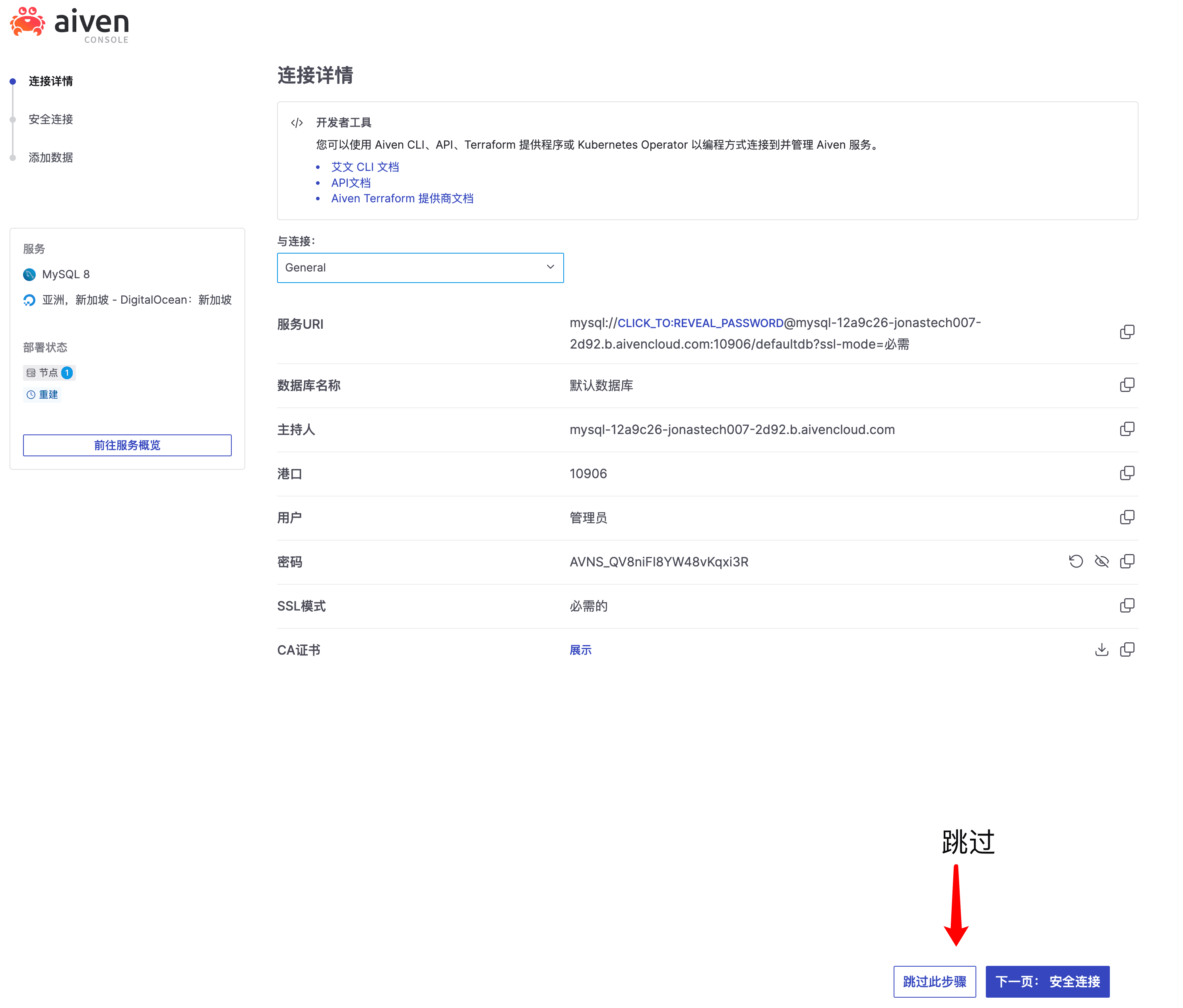The width and height of the screenshot is (1183, 1008).
Task: Copy the 服务URI value
Action: point(1127,332)
